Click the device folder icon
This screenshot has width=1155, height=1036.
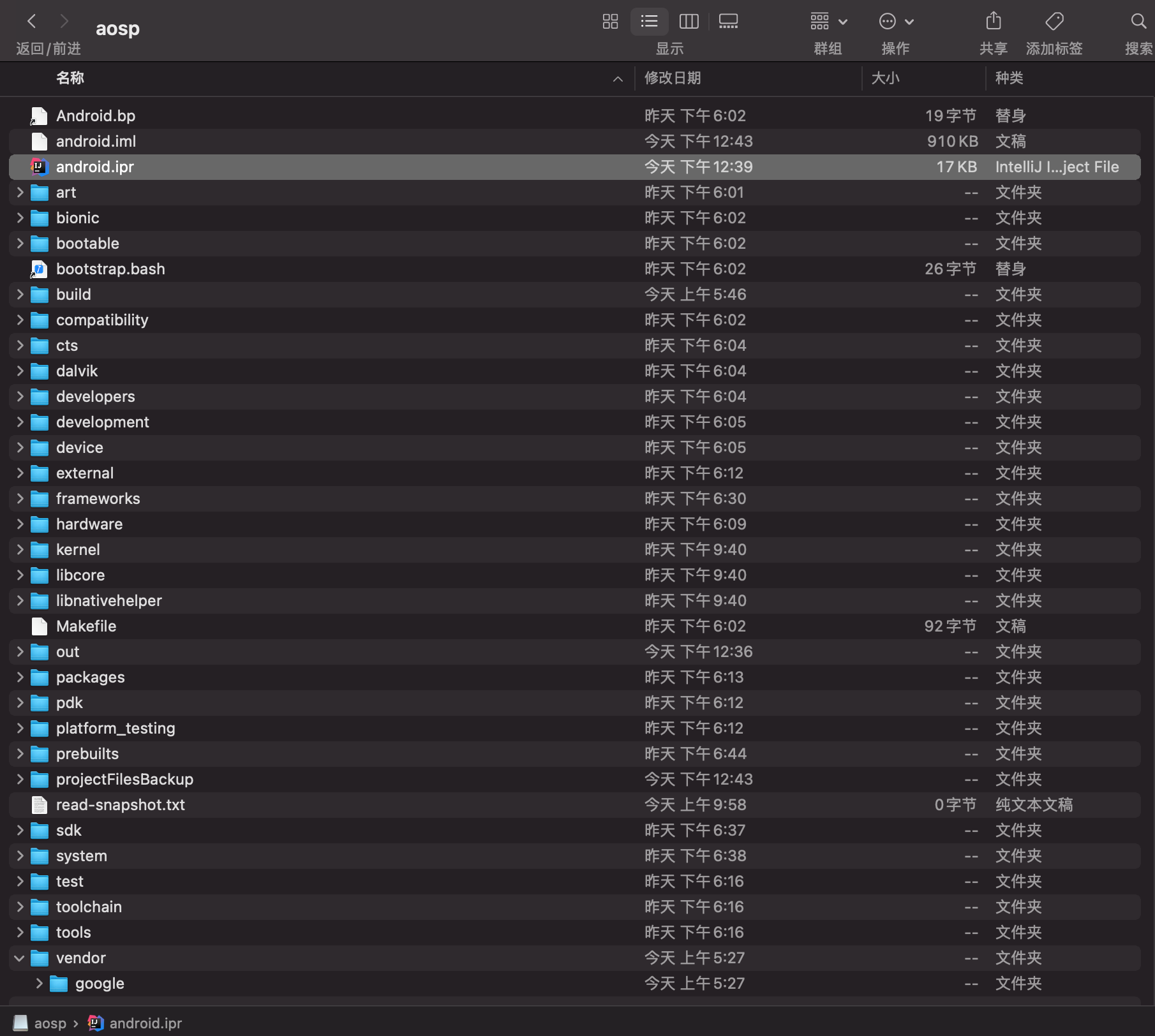click(x=40, y=447)
